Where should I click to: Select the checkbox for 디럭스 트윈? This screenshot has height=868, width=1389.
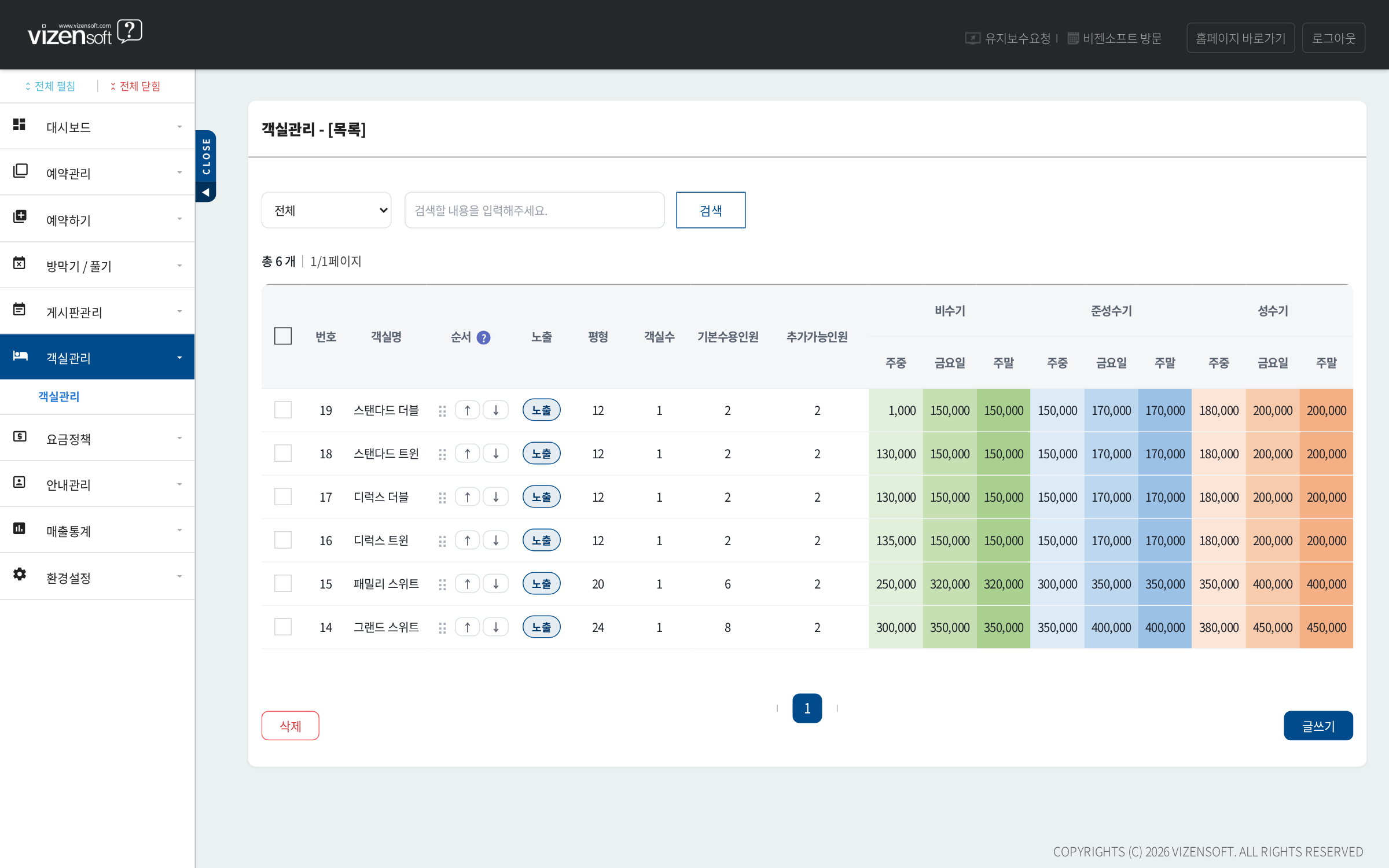pos(283,540)
